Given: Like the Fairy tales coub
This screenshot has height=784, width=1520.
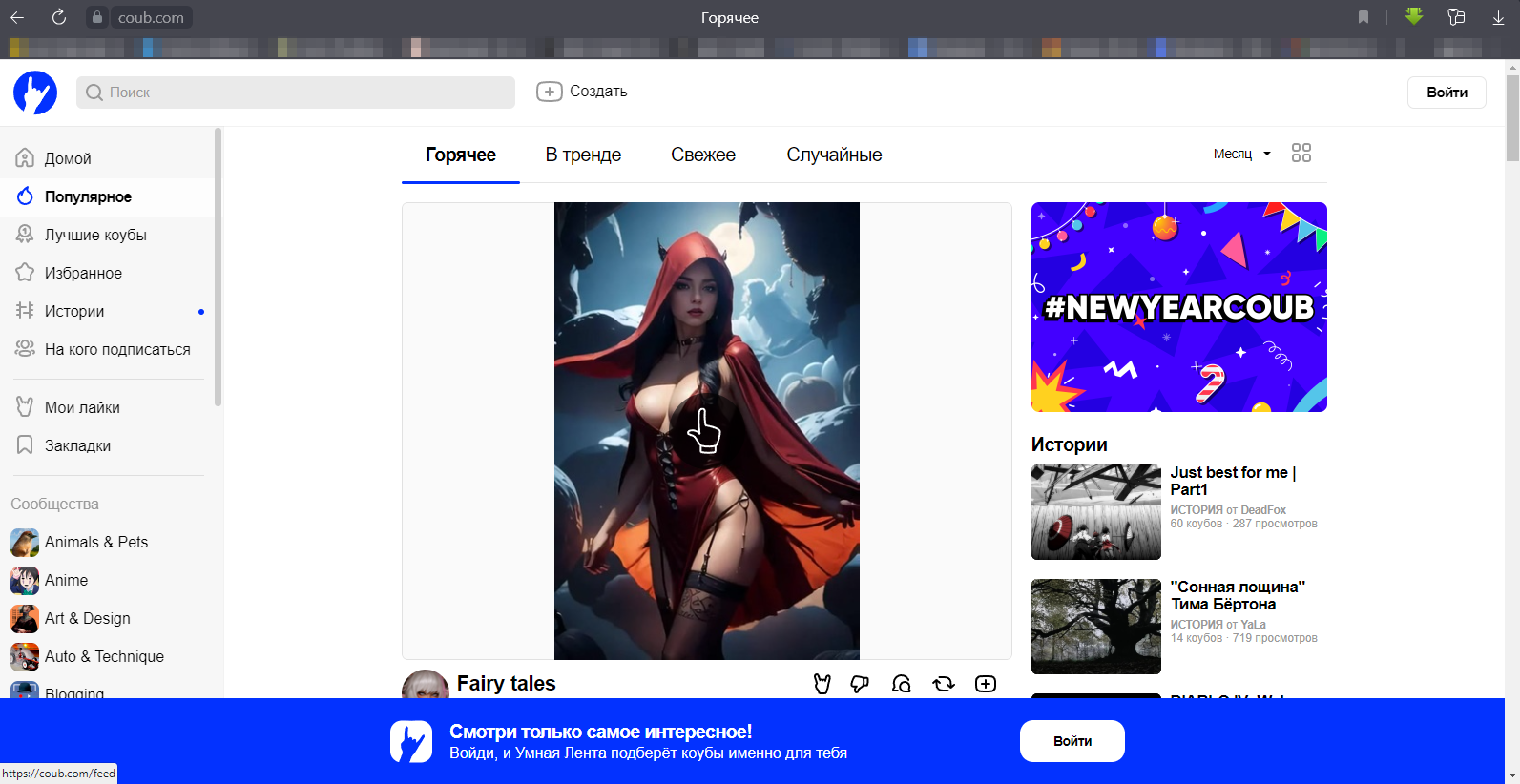Looking at the screenshot, I should pyautogui.click(x=822, y=684).
